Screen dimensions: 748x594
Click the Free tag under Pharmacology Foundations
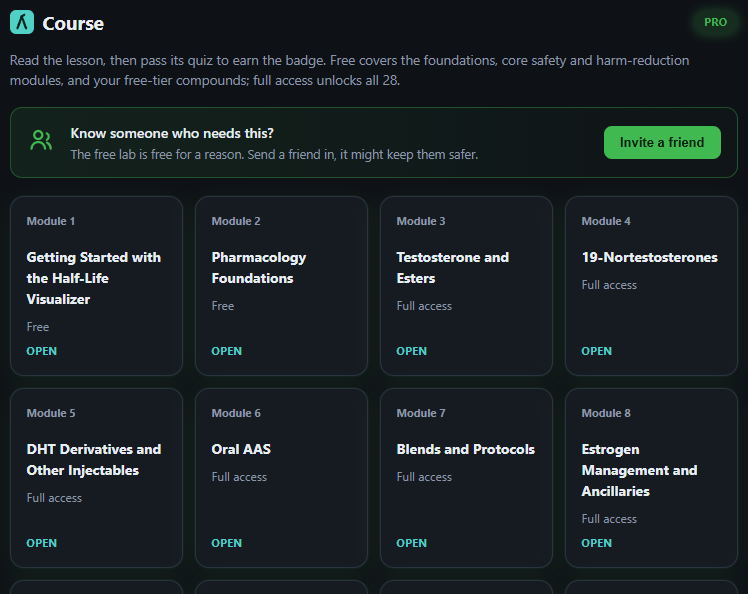(223, 306)
